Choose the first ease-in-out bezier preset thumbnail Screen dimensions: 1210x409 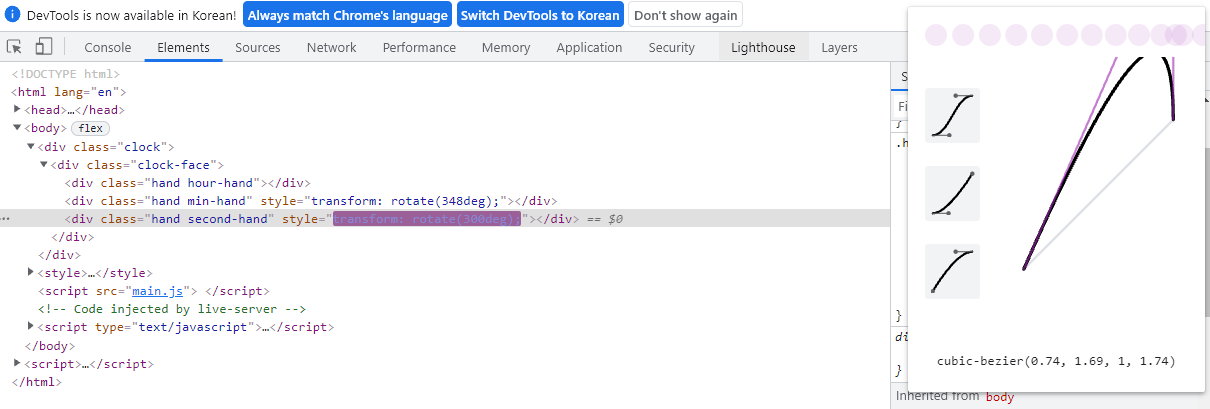pyautogui.click(x=952, y=115)
